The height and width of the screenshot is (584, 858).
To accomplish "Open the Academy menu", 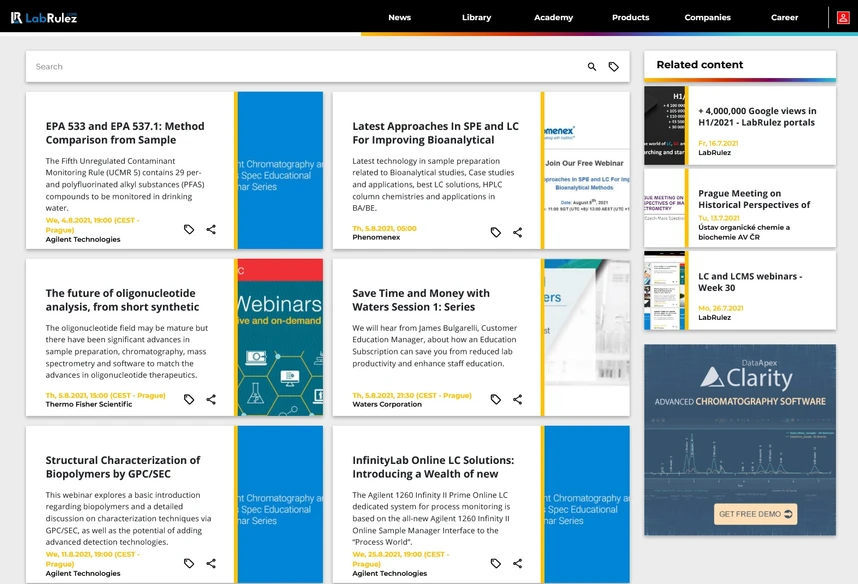I will (x=554, y=18).
